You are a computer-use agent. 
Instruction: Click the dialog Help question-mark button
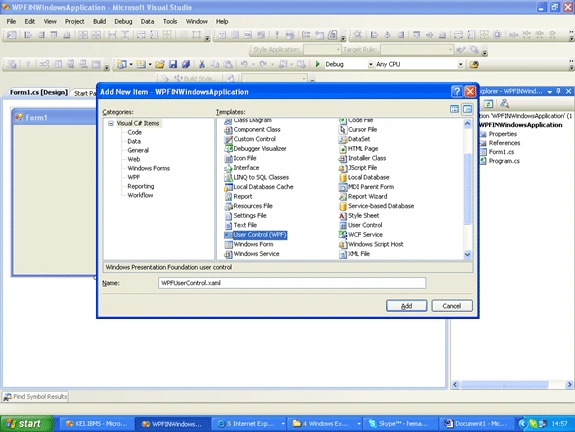coord(457,91)
